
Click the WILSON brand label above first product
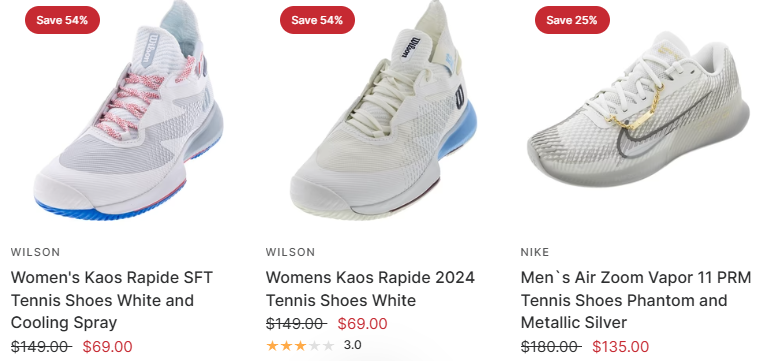click(x=36, y=252)
